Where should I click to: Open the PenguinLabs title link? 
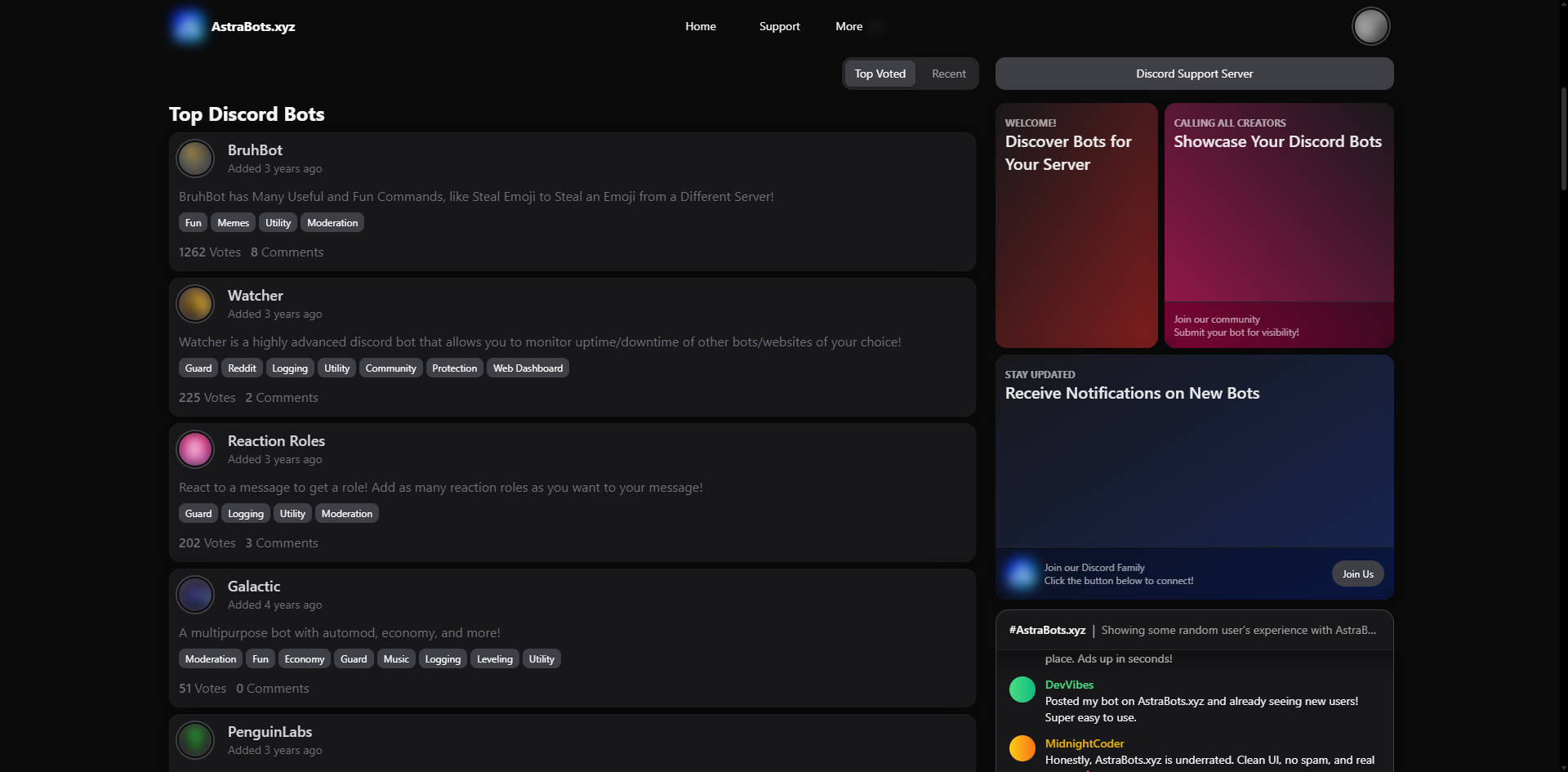tap(269, 732)
